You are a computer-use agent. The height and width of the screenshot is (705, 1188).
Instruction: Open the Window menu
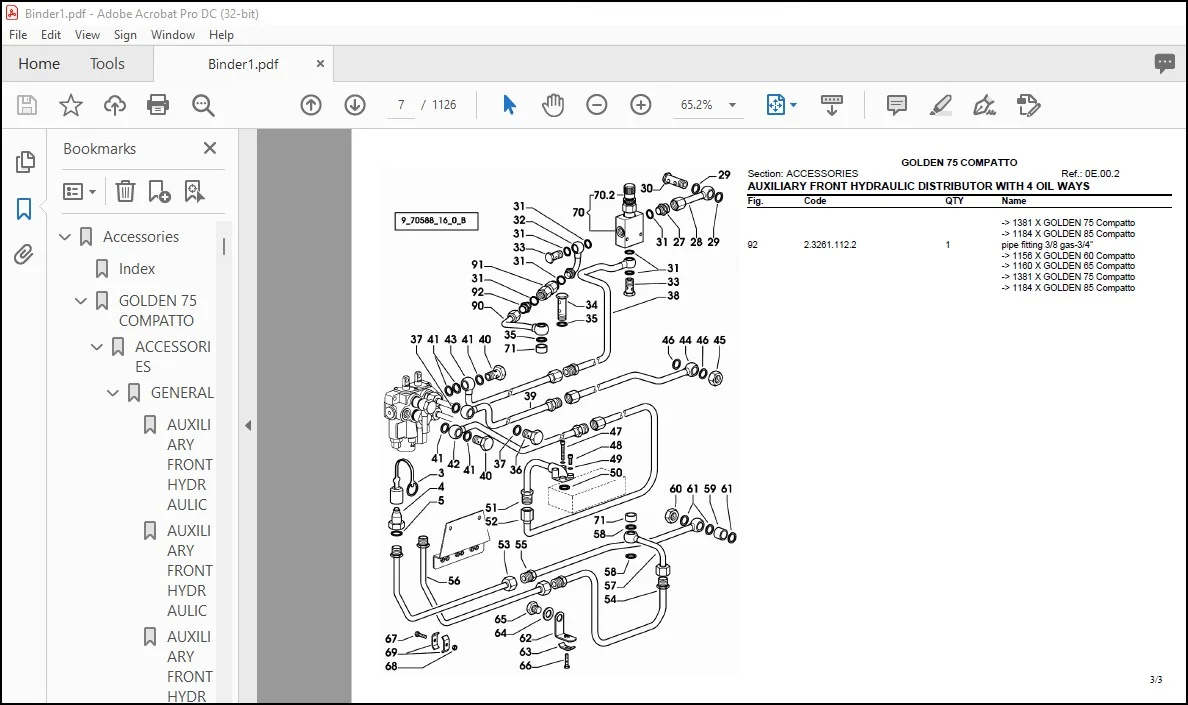[173, 35]
